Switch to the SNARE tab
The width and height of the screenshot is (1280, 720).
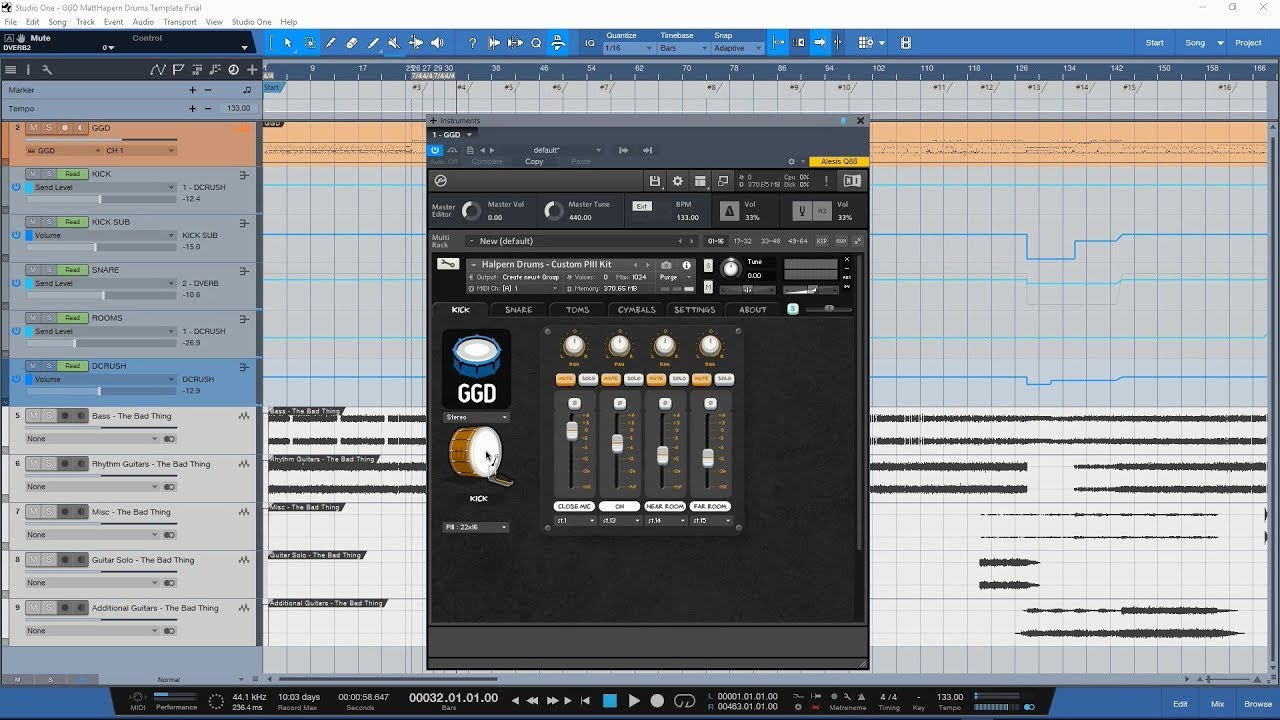(x=518, y=310)
